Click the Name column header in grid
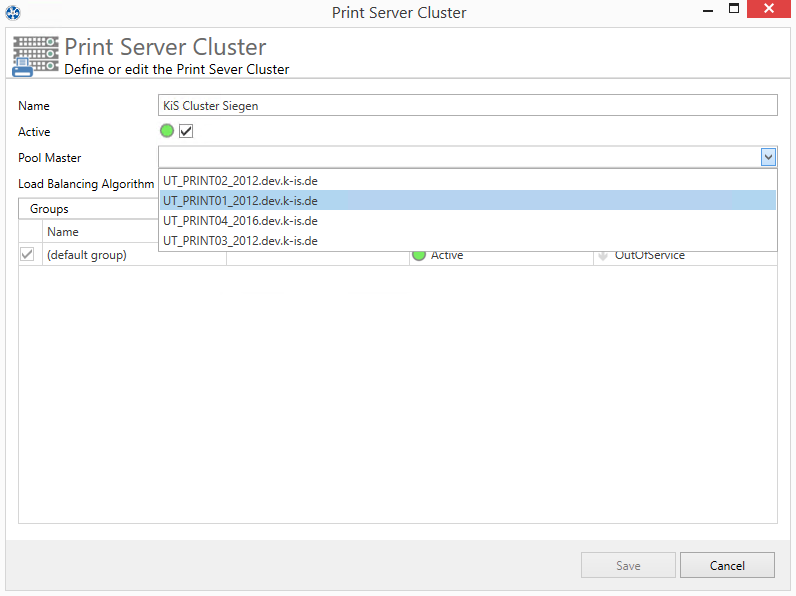 [x=63, y=232]
